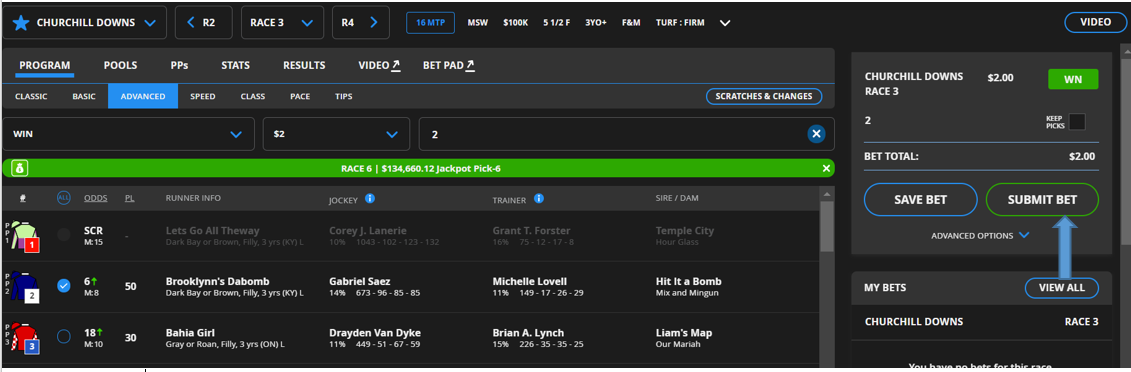Image resolution: width=1131 pixels, height=372 pixels.
Task: Expand race conditions chevron after TURF: FIRM
Action: [x=726, y=23]
